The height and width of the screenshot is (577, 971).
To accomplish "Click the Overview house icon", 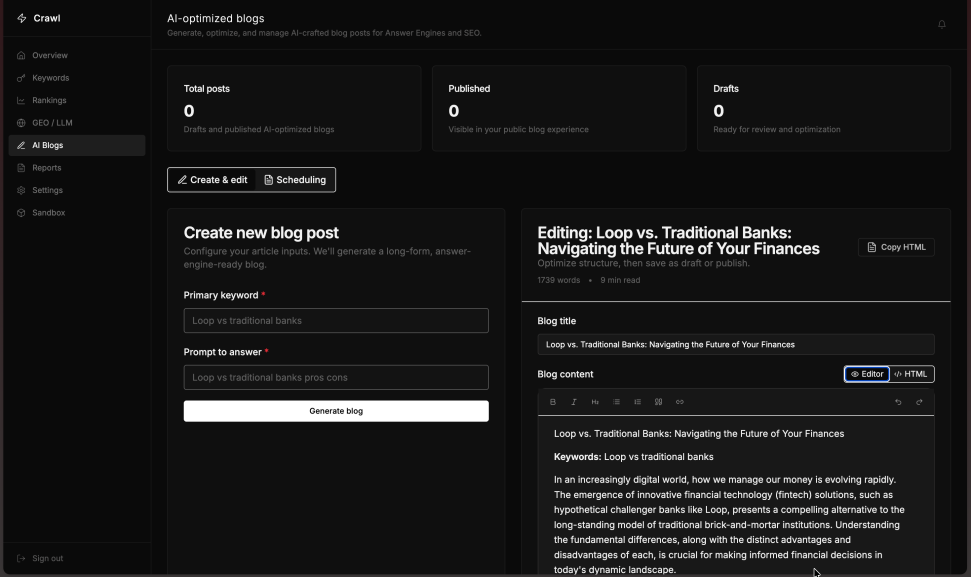I will [x=21, y=55].
